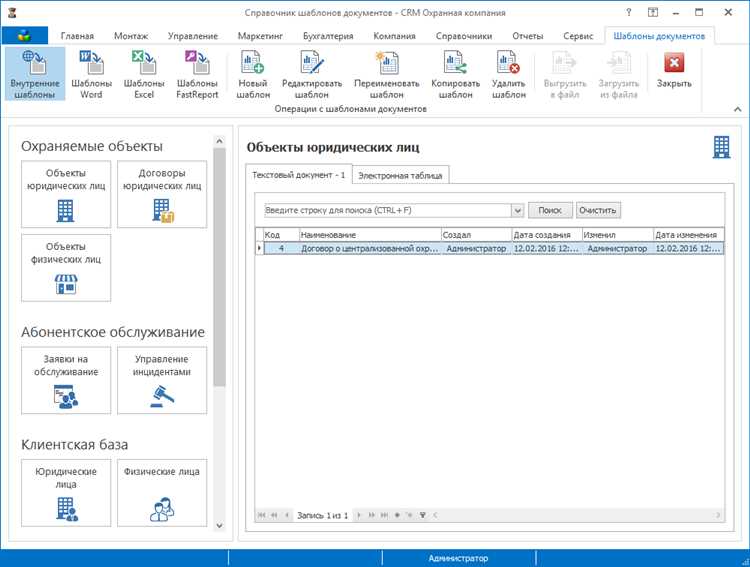This screenshot has width=750, height=567.
Task: Open Главная ribbon tab
Action: pyautogui.click(x=77, y=36)
